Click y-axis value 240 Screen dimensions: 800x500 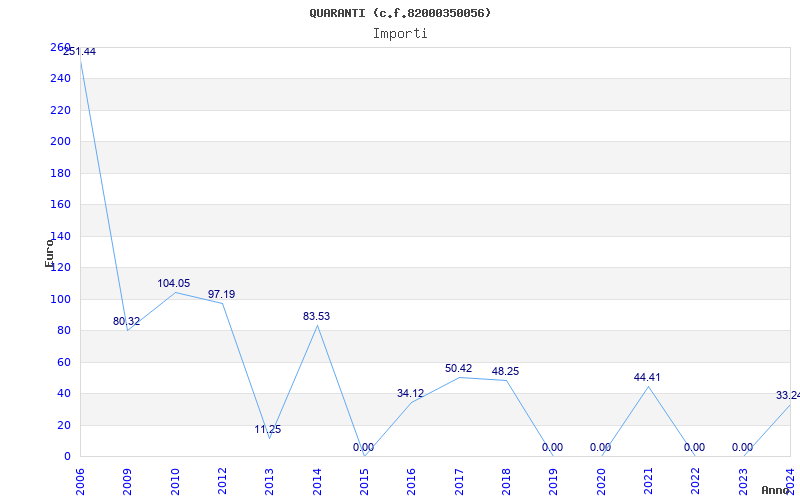point(60,79)
